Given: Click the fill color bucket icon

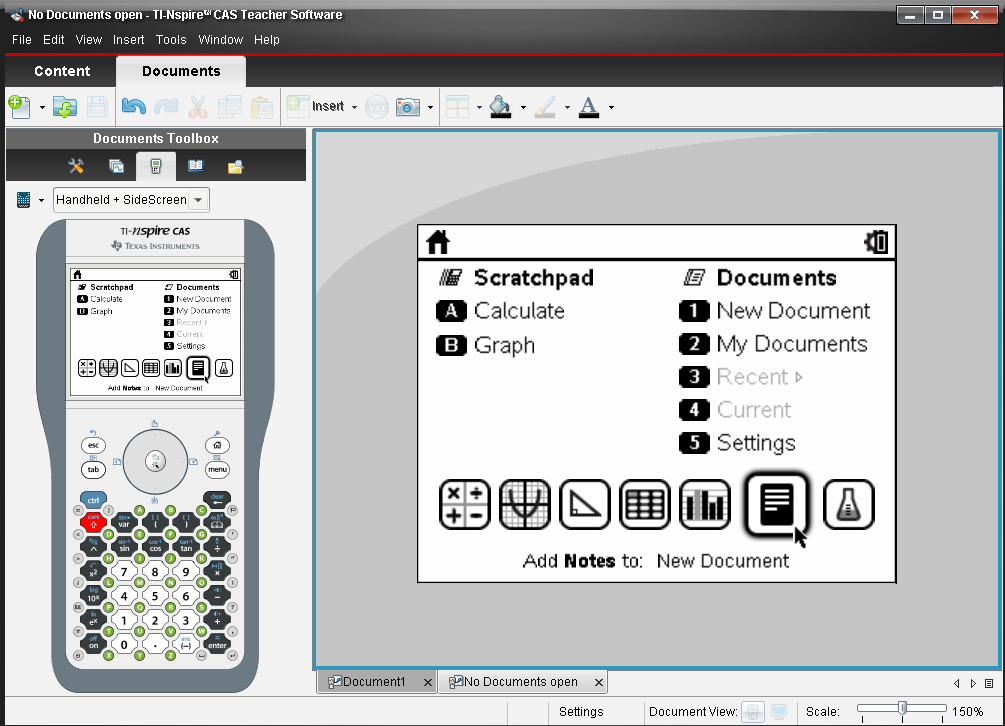Looking at the screenshot, I should (x=501, y=107).
